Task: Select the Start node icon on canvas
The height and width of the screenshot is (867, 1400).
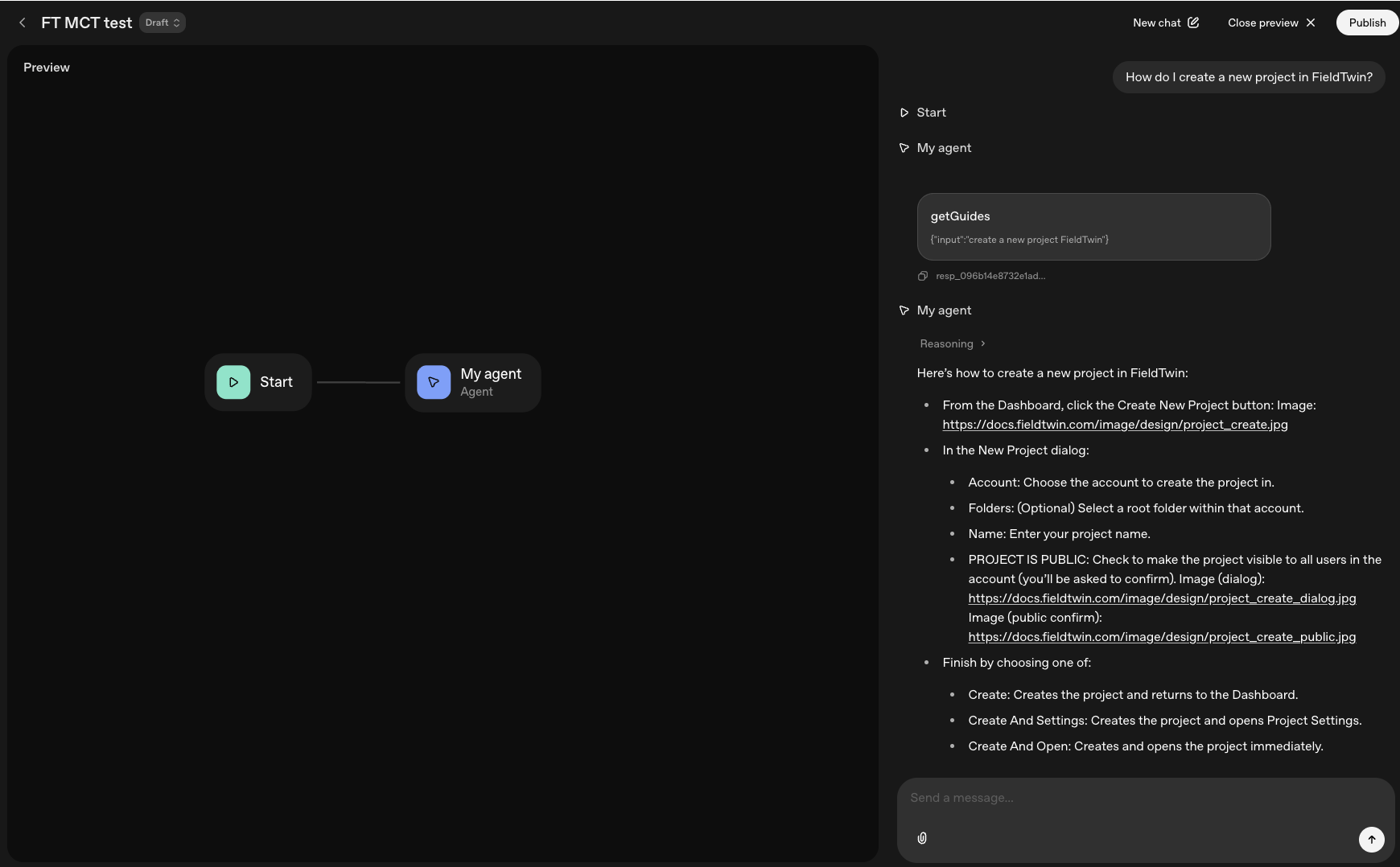Action: coord(233,382)
